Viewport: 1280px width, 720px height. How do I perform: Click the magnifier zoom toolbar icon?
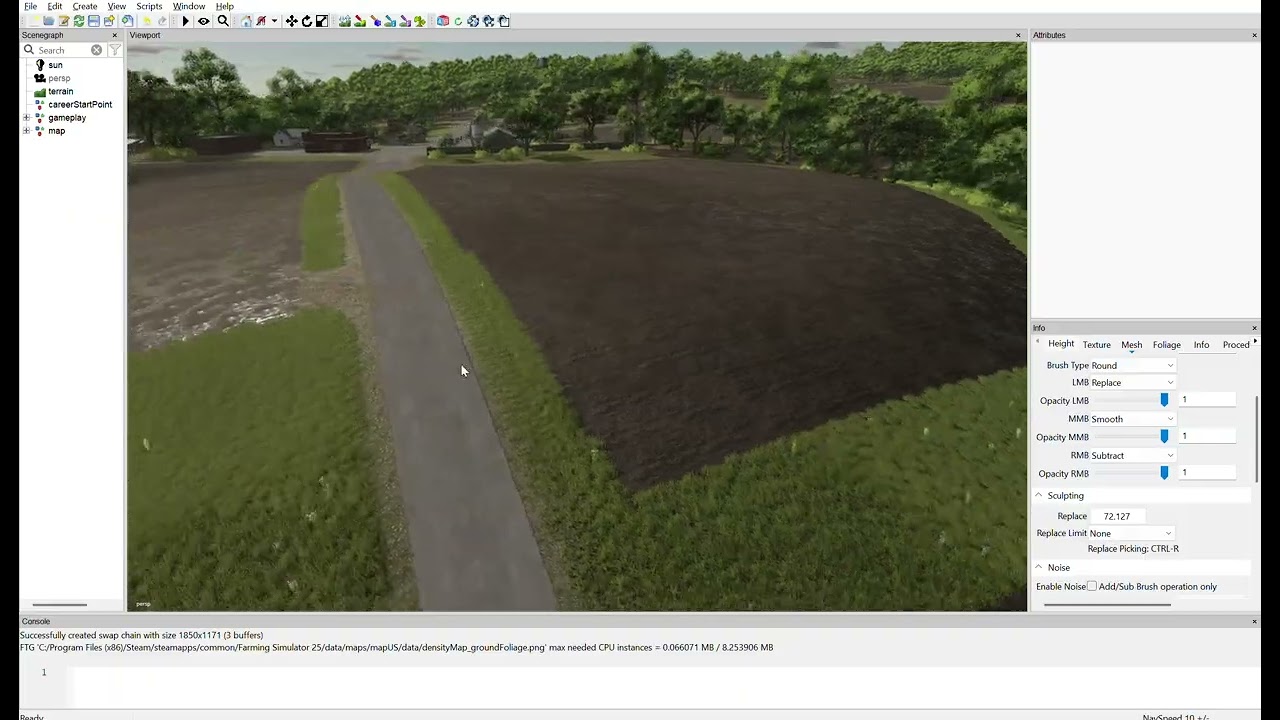[223, 21]
